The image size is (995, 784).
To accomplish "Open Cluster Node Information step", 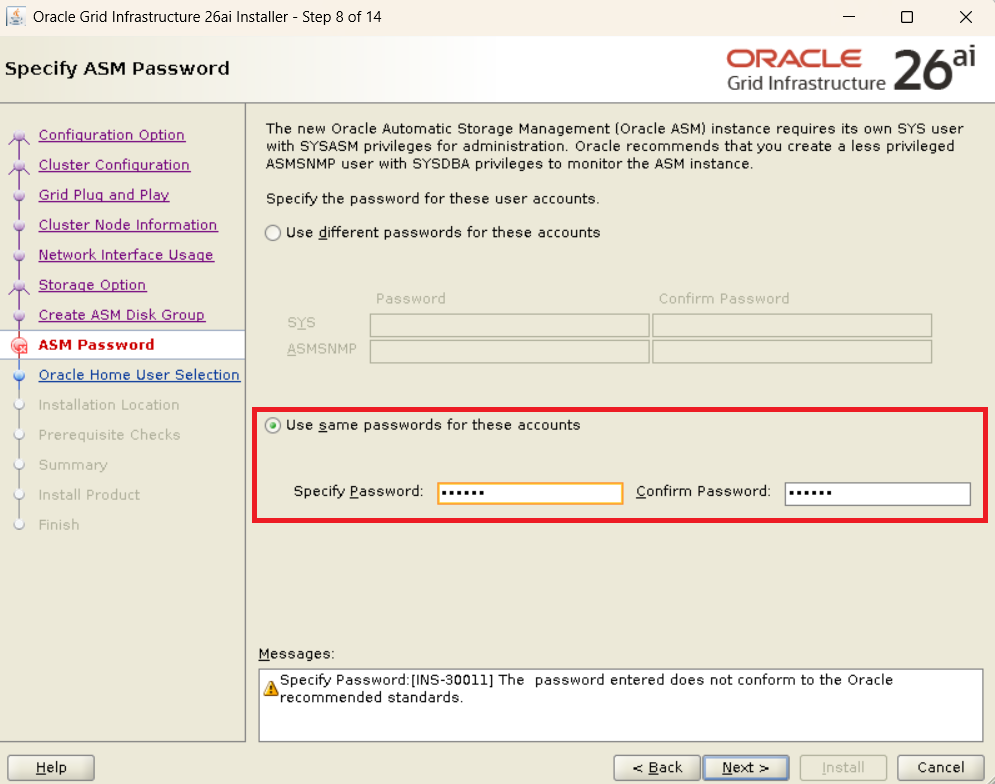I will pos(128,225).
